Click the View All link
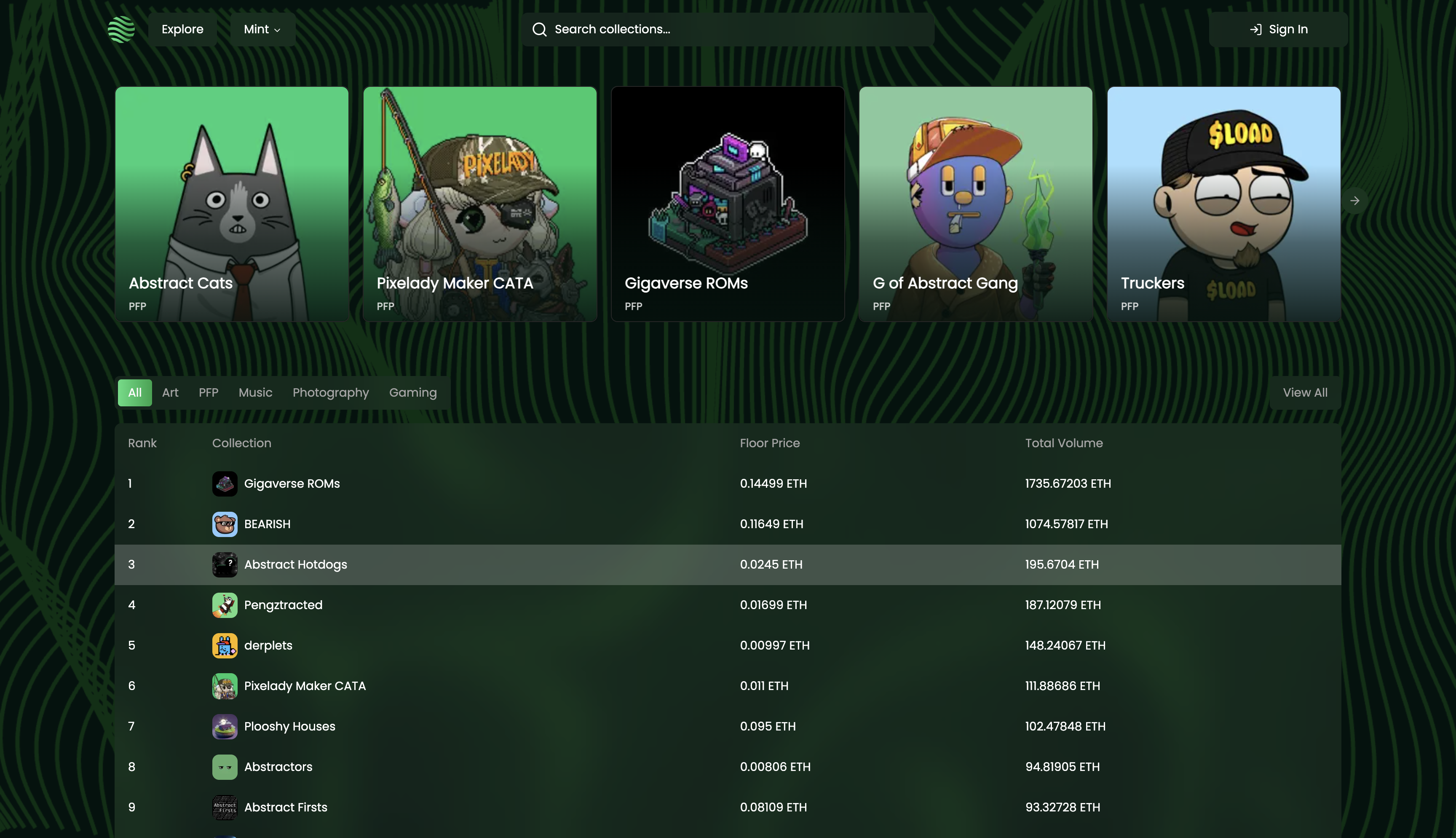Image resolution: width=1456 pixels, height=838 pixels. pyautogui.click(x=1305, y=392)
